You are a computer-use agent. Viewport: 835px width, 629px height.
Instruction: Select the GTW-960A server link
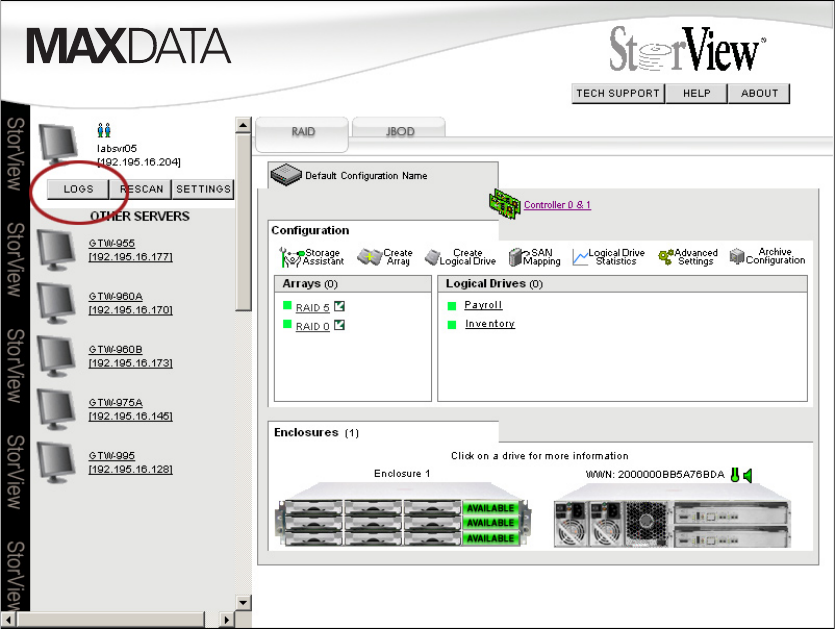tap(130, 303)
